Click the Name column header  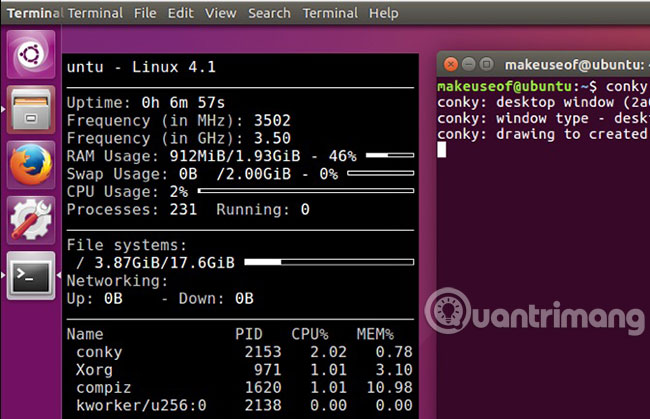(x=85, y=334)
